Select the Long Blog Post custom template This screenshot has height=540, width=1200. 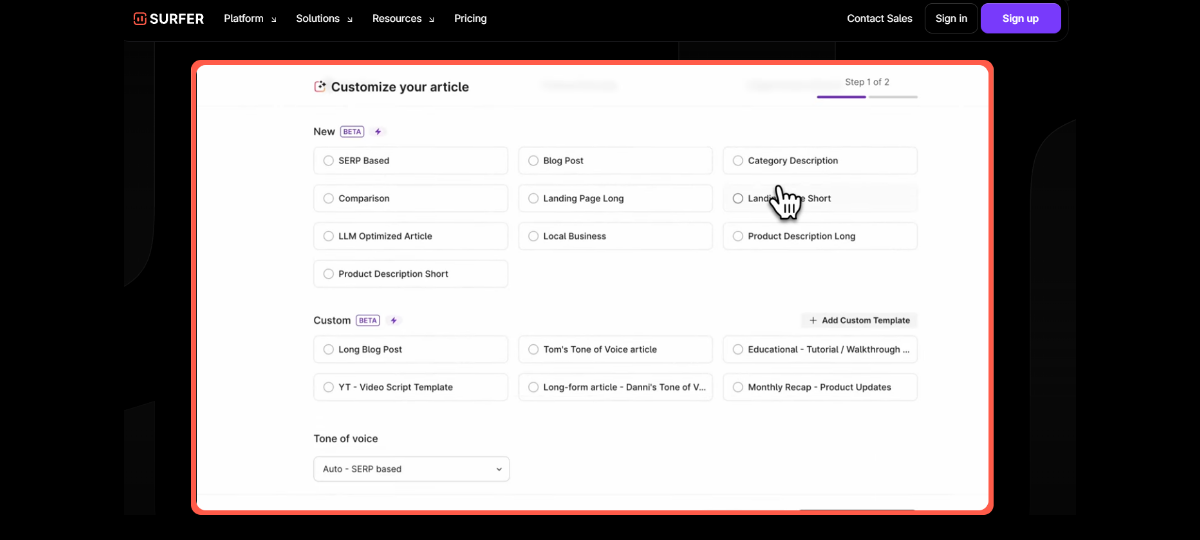(328, 350)
